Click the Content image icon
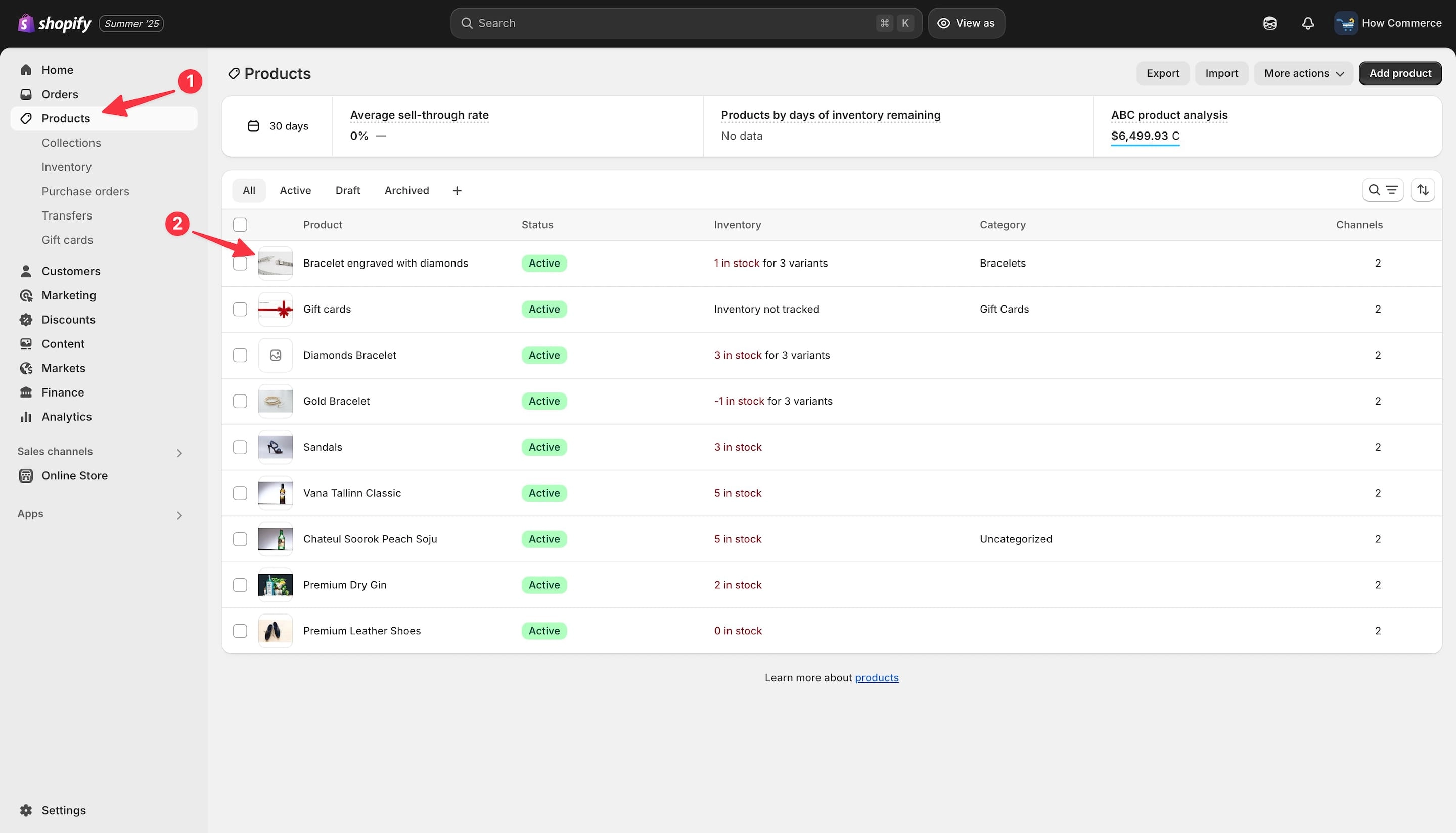This screenshot has height=833, width=1456. coord(26,344)
